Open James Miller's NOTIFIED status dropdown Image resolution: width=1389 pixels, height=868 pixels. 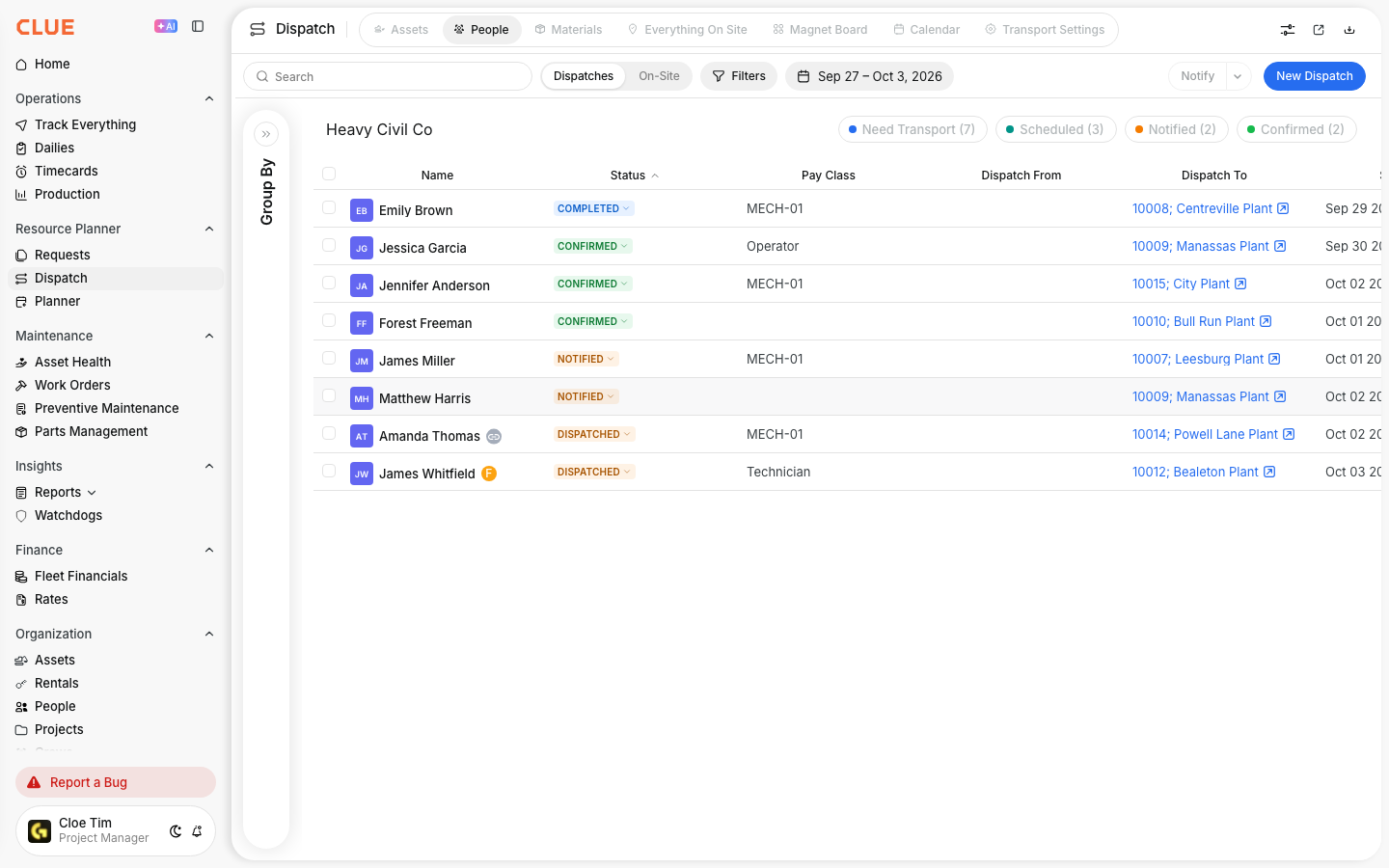click(x=586, y=359)
